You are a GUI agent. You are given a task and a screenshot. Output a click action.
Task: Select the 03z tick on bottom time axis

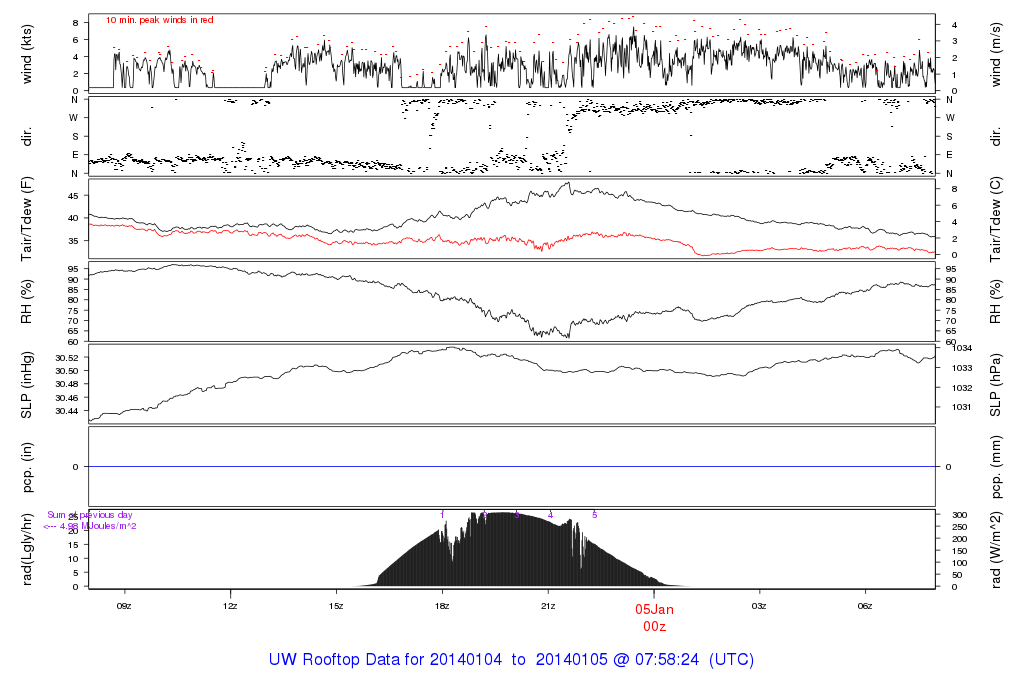click(759, 605)
